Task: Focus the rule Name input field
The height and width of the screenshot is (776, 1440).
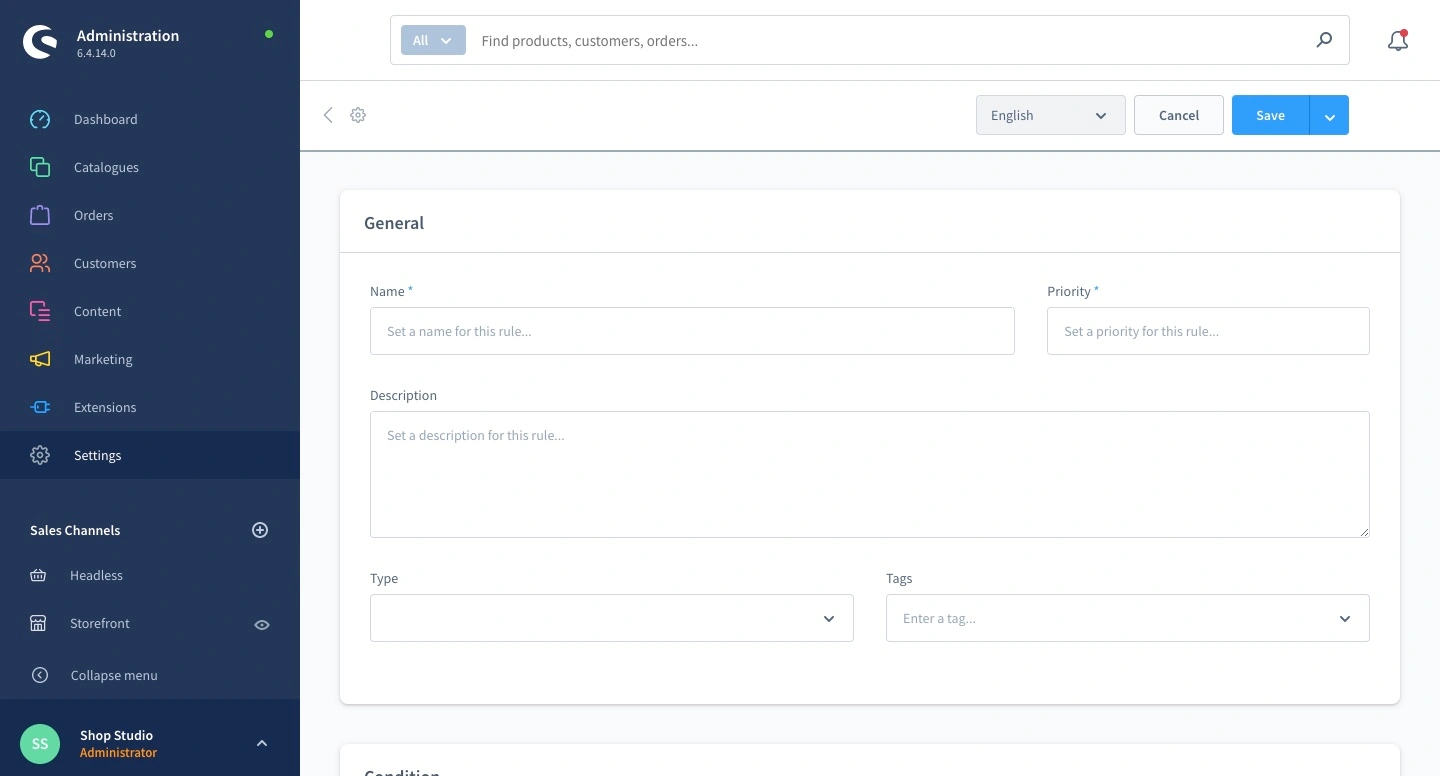Action: point(692,331)
